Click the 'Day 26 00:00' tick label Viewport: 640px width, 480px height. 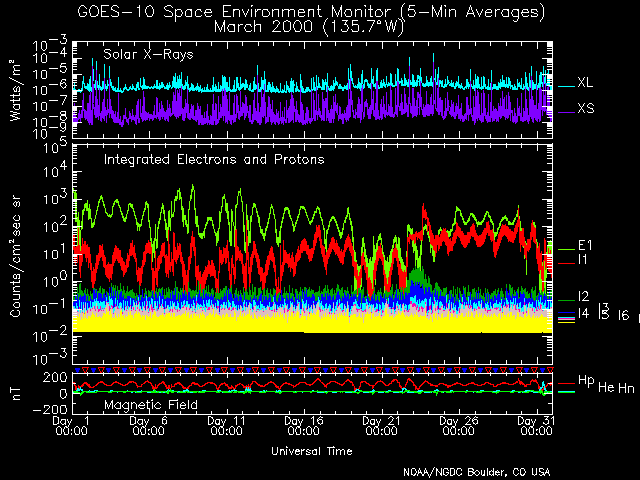pos(459,426)
